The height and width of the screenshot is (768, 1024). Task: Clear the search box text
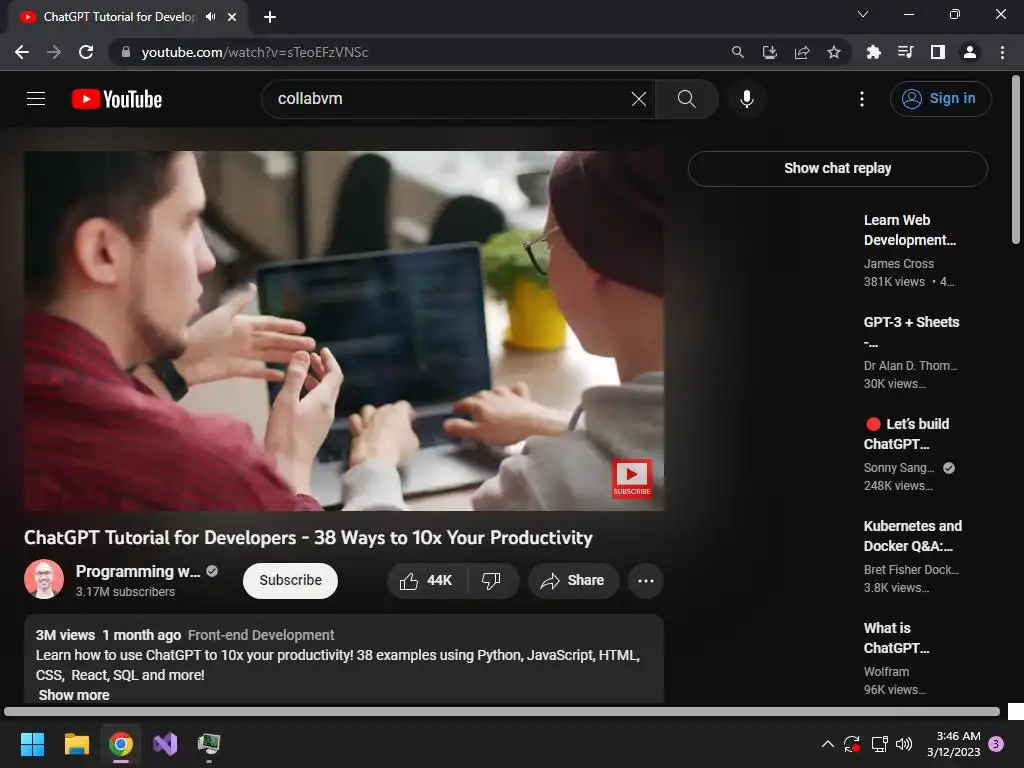click(639, 99)
